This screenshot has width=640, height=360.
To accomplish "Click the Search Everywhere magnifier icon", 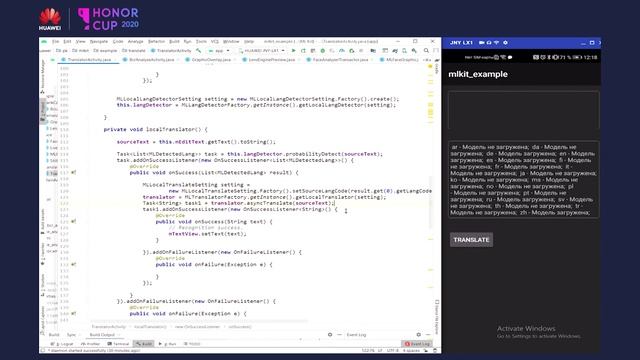I will click(x=426, y=51).
